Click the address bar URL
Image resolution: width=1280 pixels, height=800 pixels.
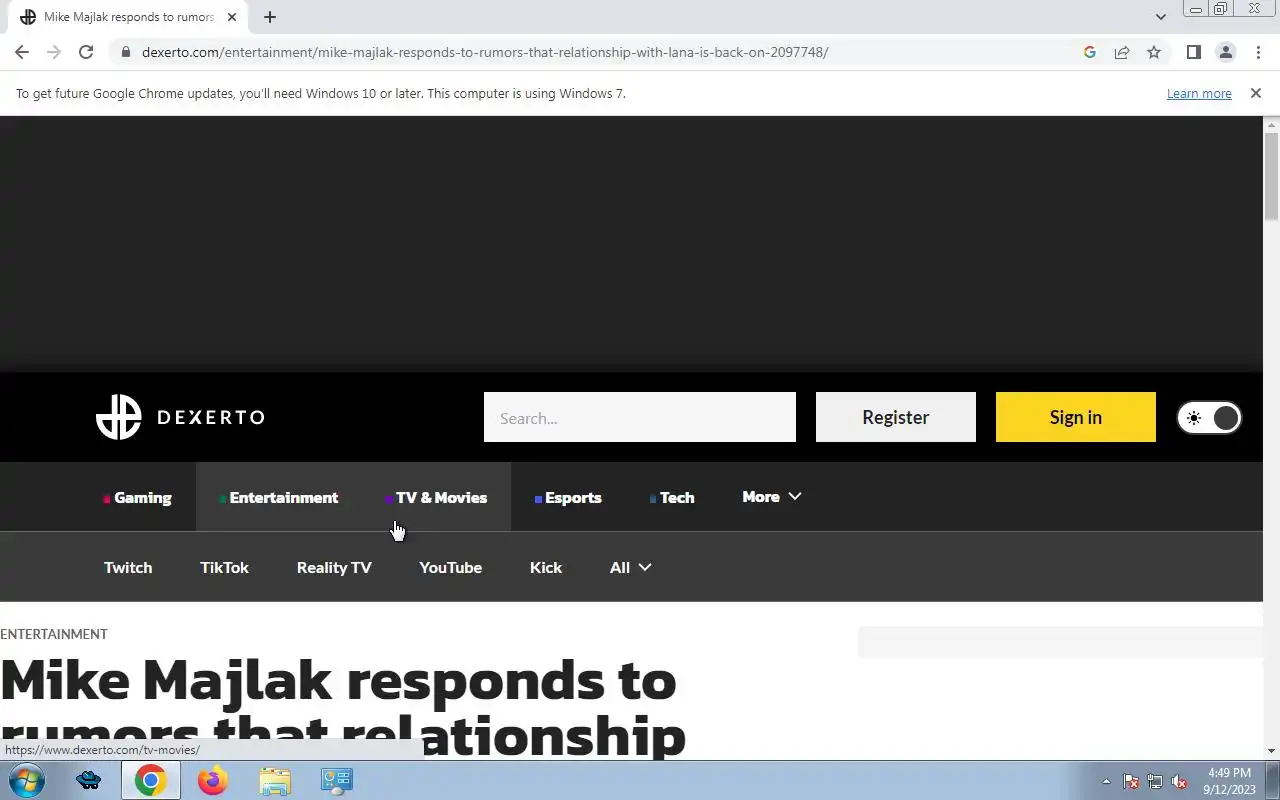[485, 52]
